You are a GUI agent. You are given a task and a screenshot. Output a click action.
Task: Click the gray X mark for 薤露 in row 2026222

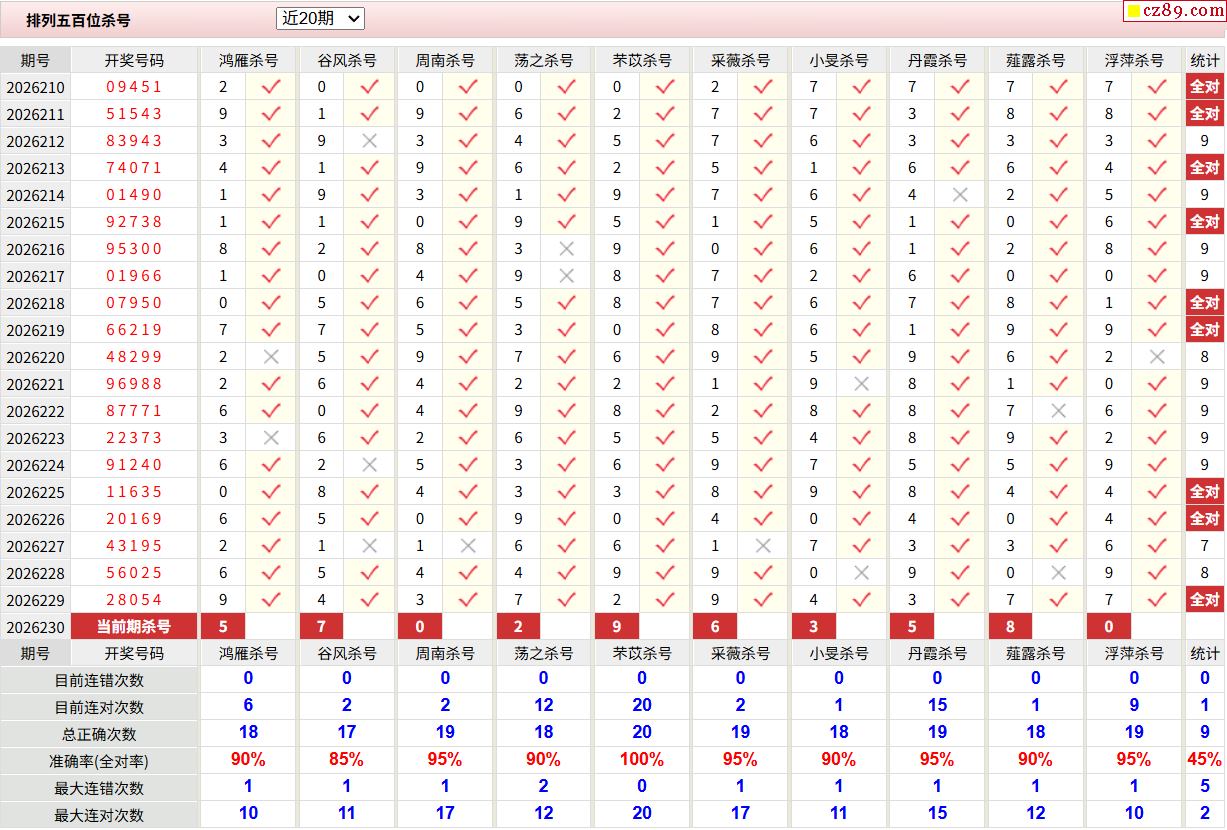(x=1059, y=411)
